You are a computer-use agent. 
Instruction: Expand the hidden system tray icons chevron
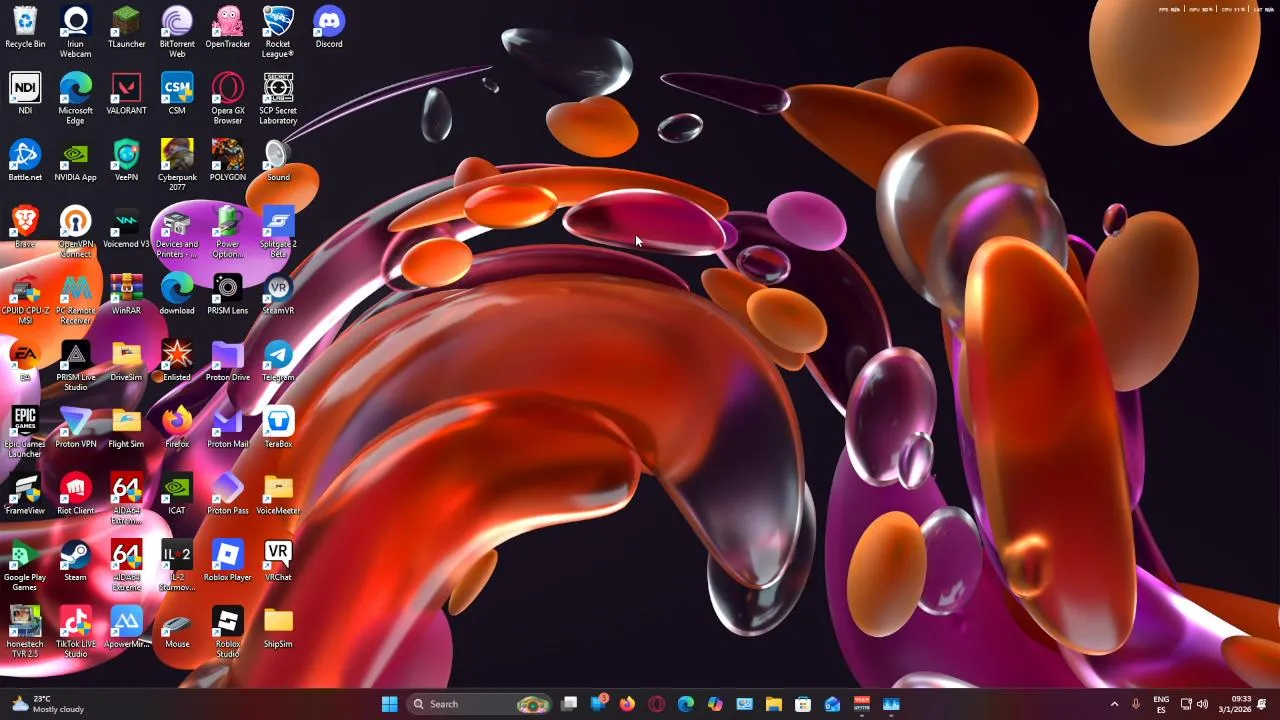pos(1114,704)
